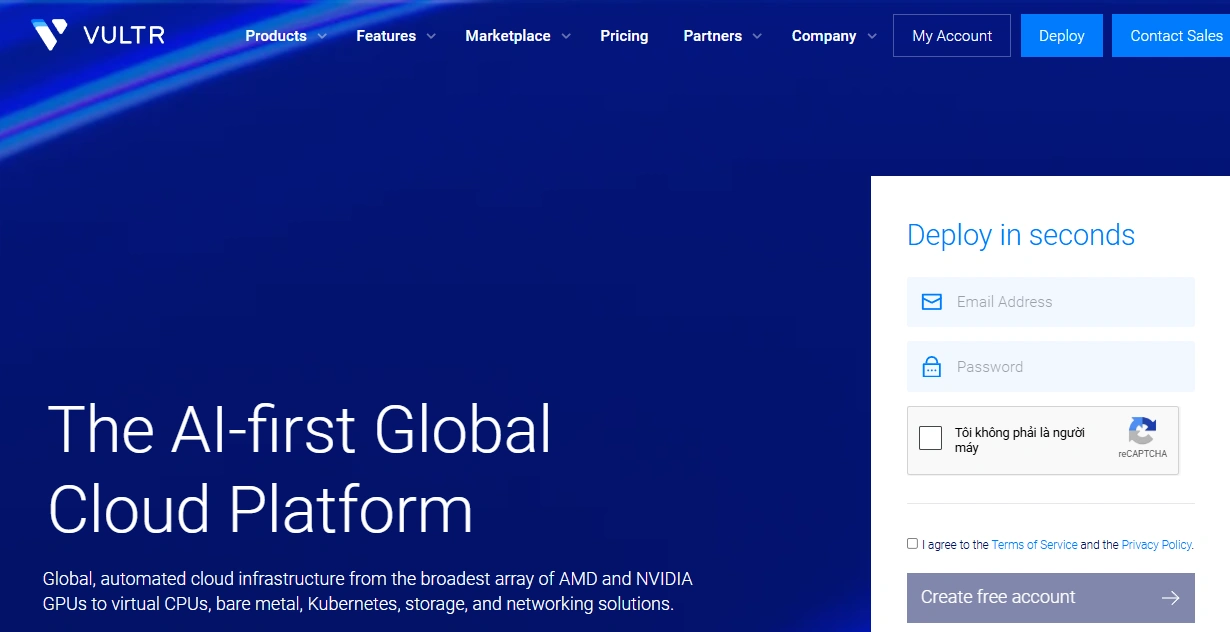Click the envelope icon in Email field
Image resolution: width=1230 pixels, height=632 pixels.
(932, 302)
